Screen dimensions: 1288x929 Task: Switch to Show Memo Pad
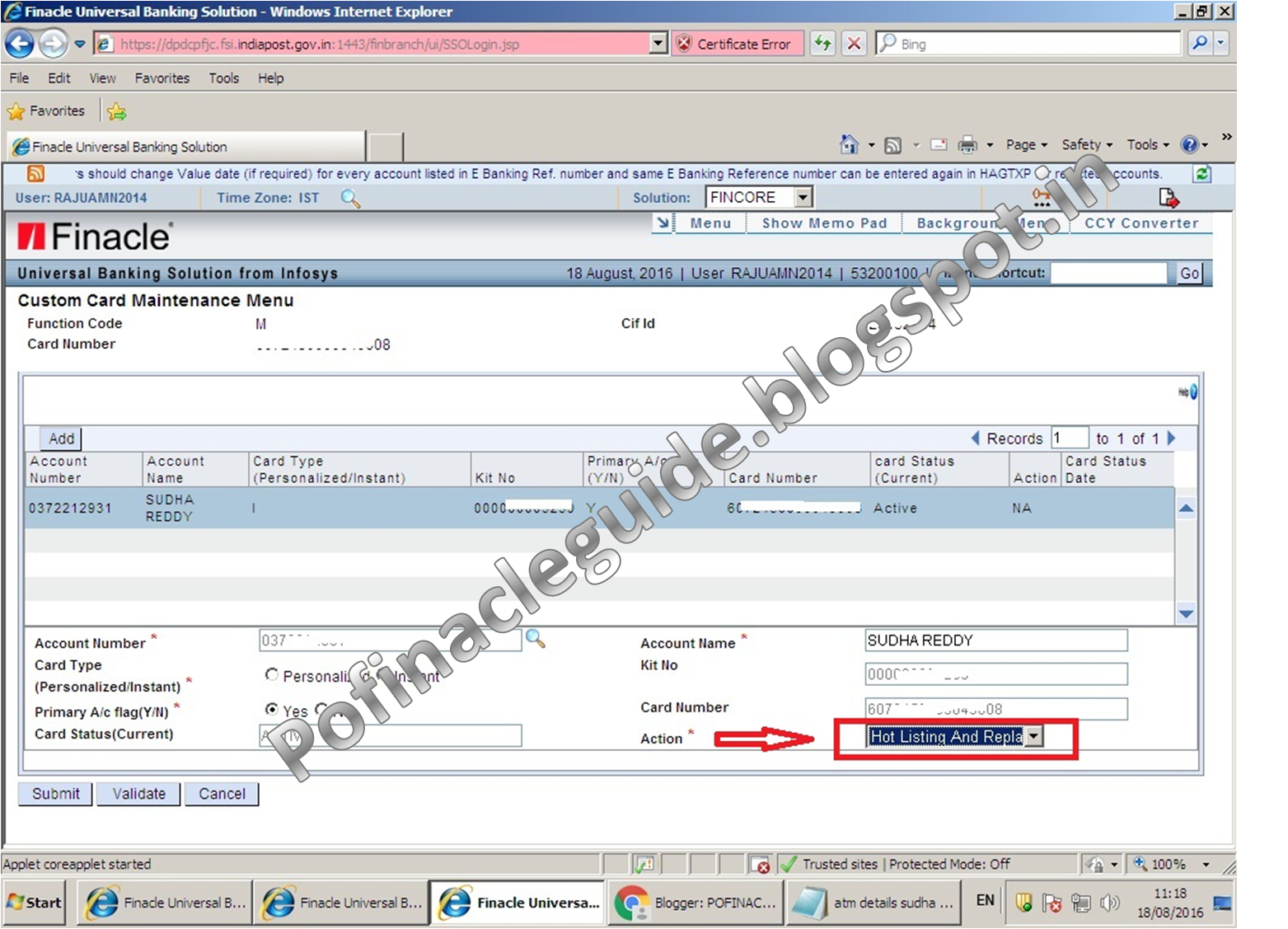(x=824, y=223)
